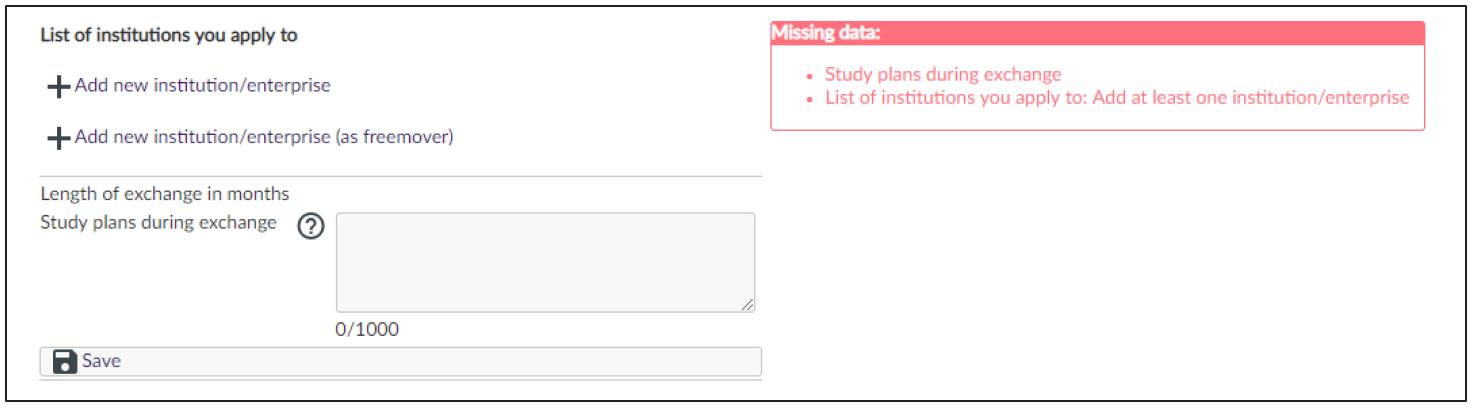Click the "Length of exchange in months" label
Screen dimensions: 1473x411
pyautogui.click(x=164, y=194)
